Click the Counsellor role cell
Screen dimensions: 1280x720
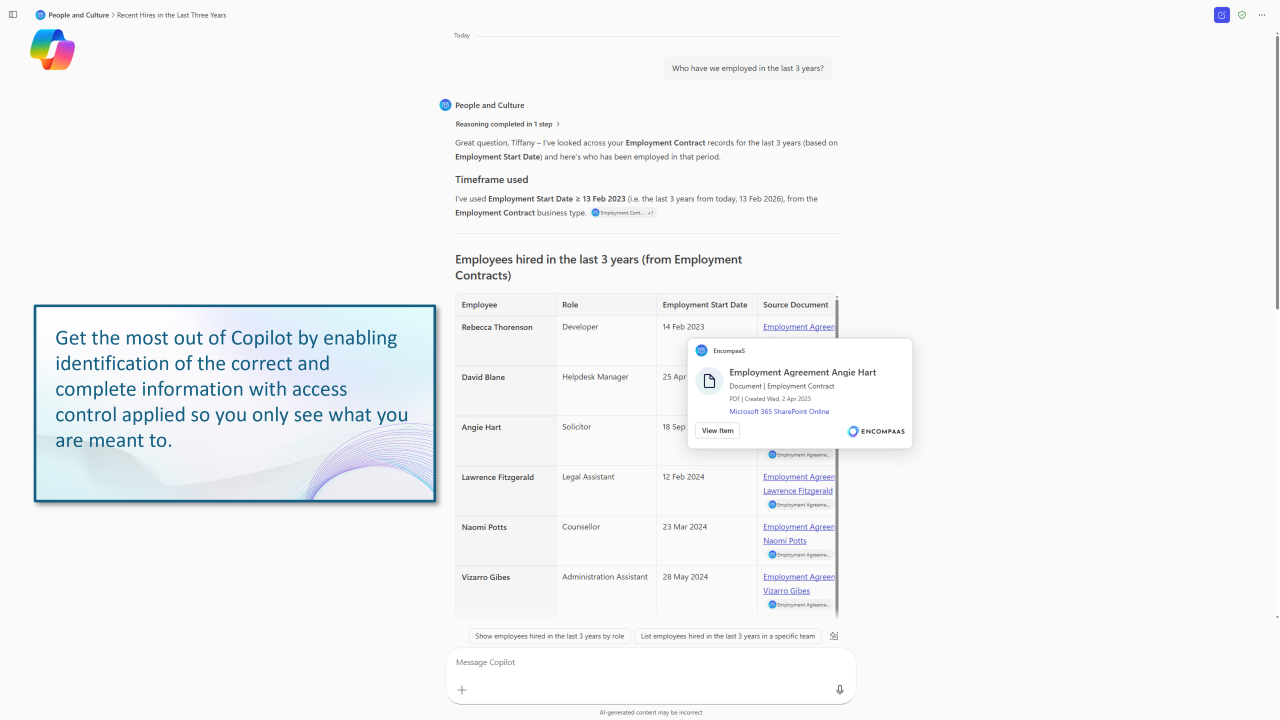(606, 541)
